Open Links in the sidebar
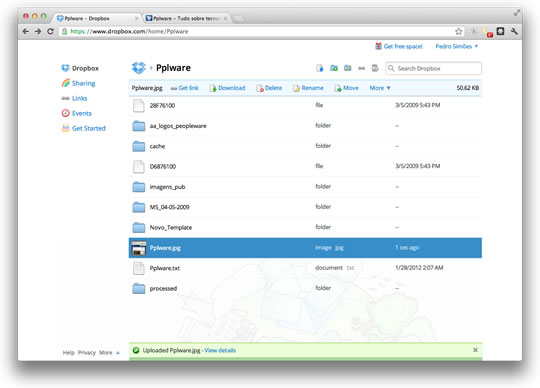The height and width of the screenshot is (388, 540). click(74, 98)
